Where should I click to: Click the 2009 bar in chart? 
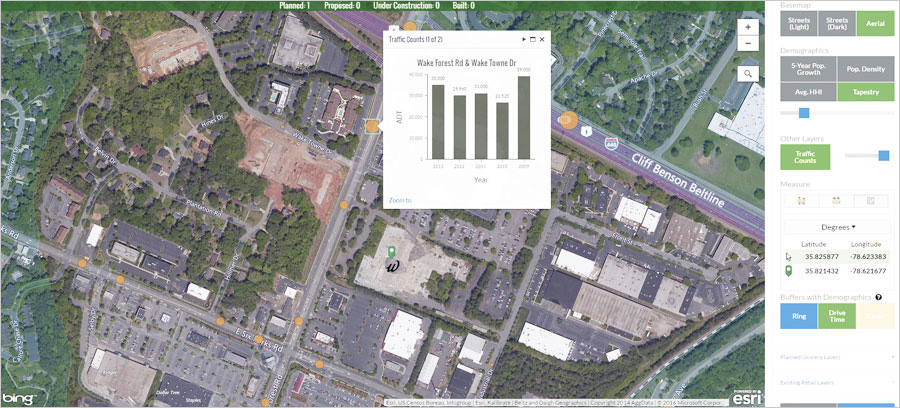(523, 117)
